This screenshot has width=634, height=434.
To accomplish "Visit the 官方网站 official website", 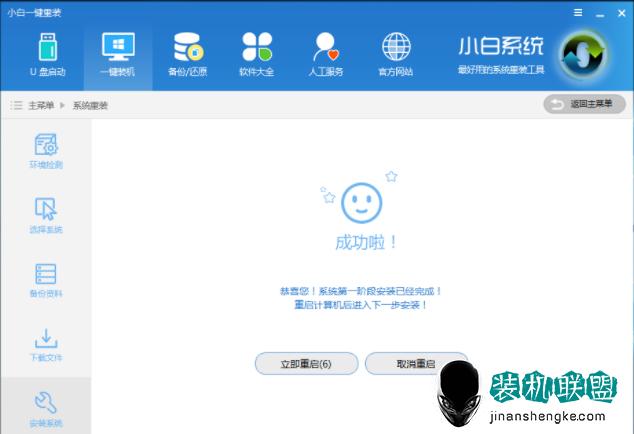I will 395,55.
